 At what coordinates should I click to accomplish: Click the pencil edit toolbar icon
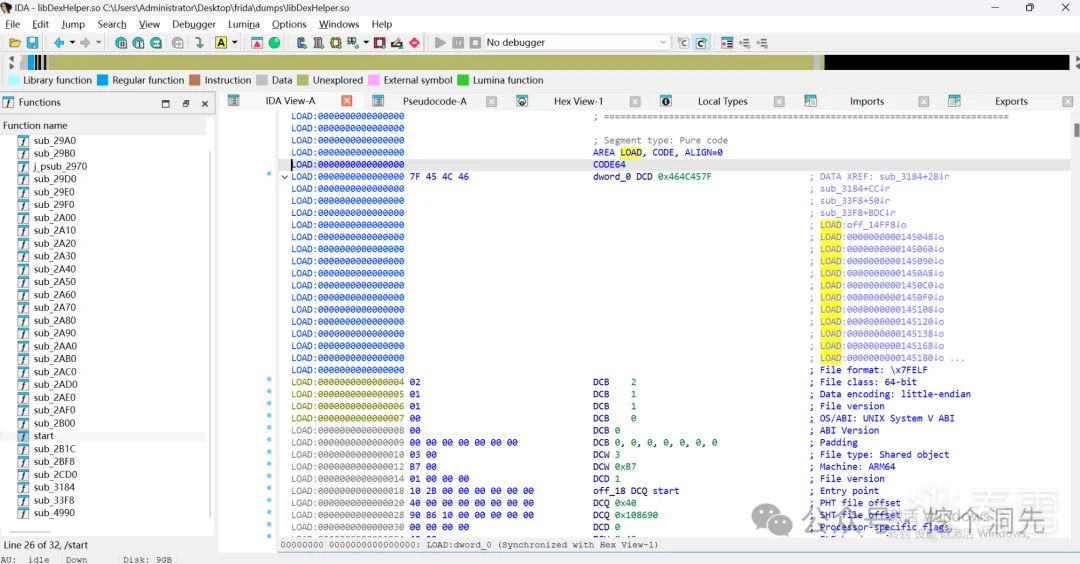click(x=397, y=43)
